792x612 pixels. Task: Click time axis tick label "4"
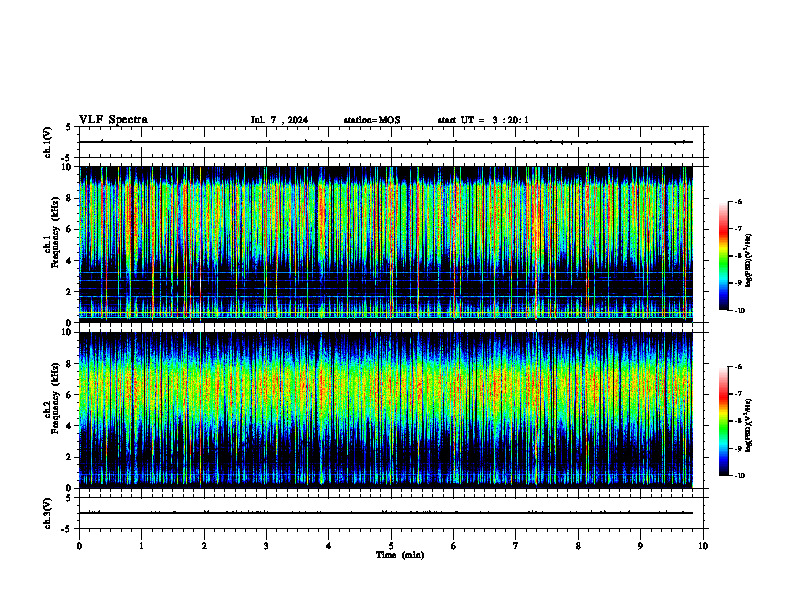point(329,546)
